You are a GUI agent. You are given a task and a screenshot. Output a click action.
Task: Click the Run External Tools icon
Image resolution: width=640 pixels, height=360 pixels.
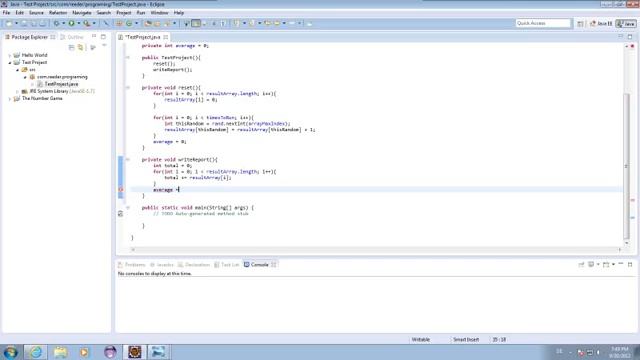coord(87,24)
